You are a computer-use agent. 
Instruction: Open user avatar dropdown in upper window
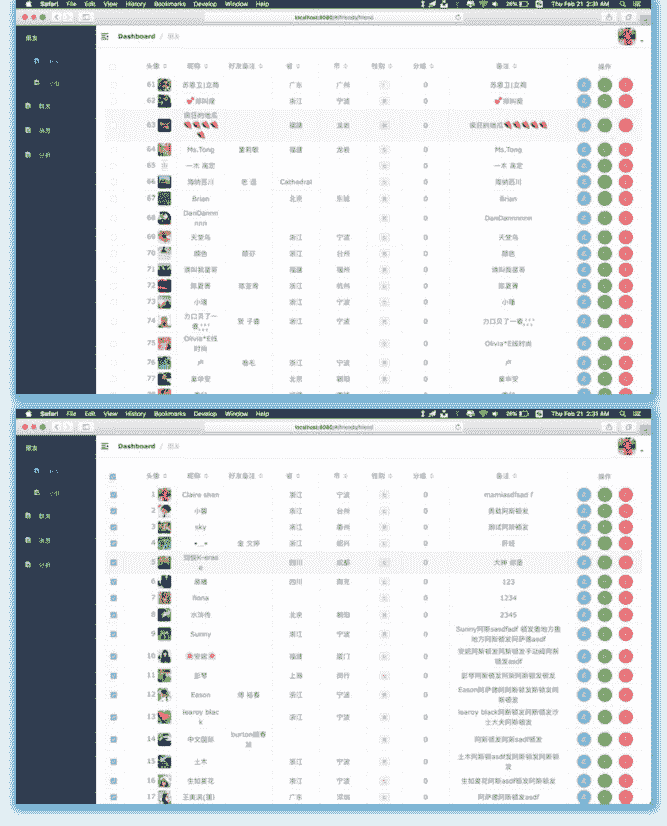point(629,37)
